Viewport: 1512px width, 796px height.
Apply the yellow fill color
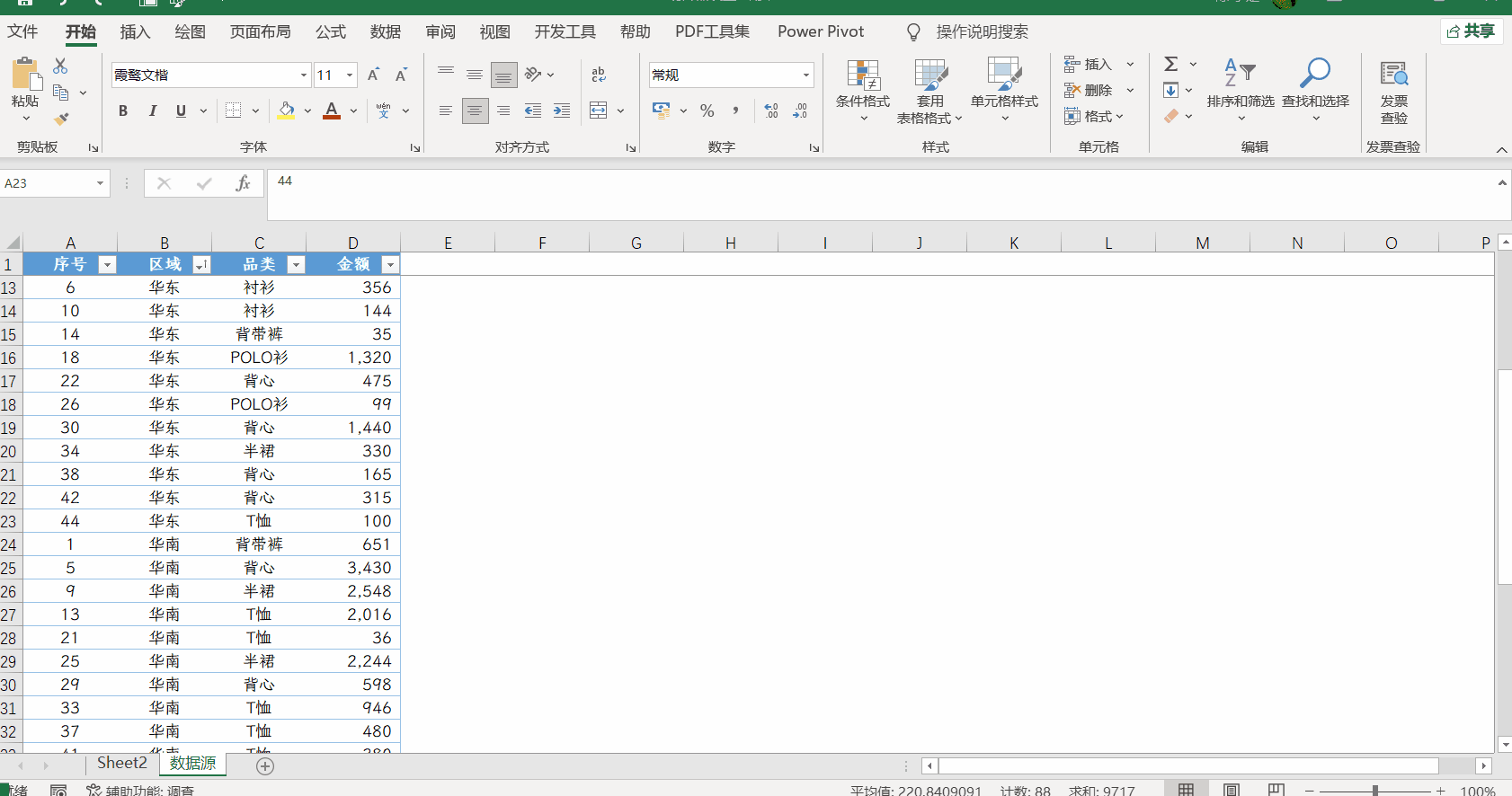click(x=286, y=111)
